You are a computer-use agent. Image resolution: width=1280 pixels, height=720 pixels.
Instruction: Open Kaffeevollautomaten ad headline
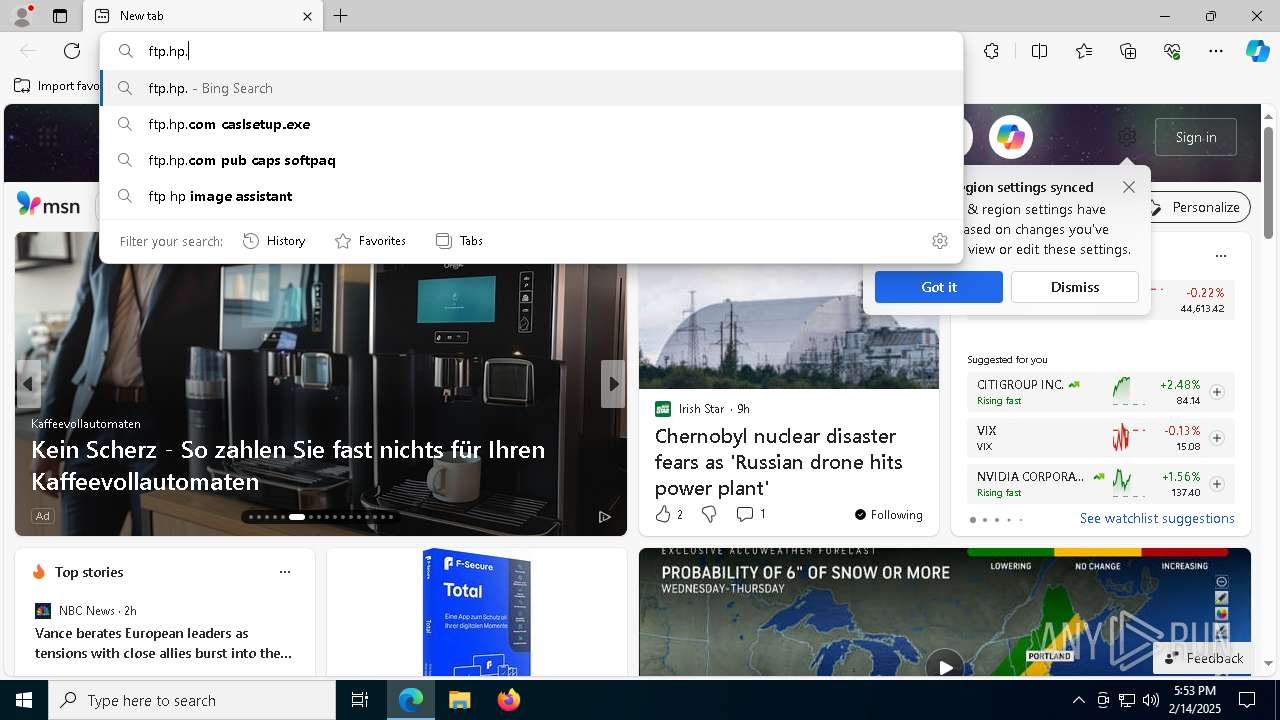point(288,465)
